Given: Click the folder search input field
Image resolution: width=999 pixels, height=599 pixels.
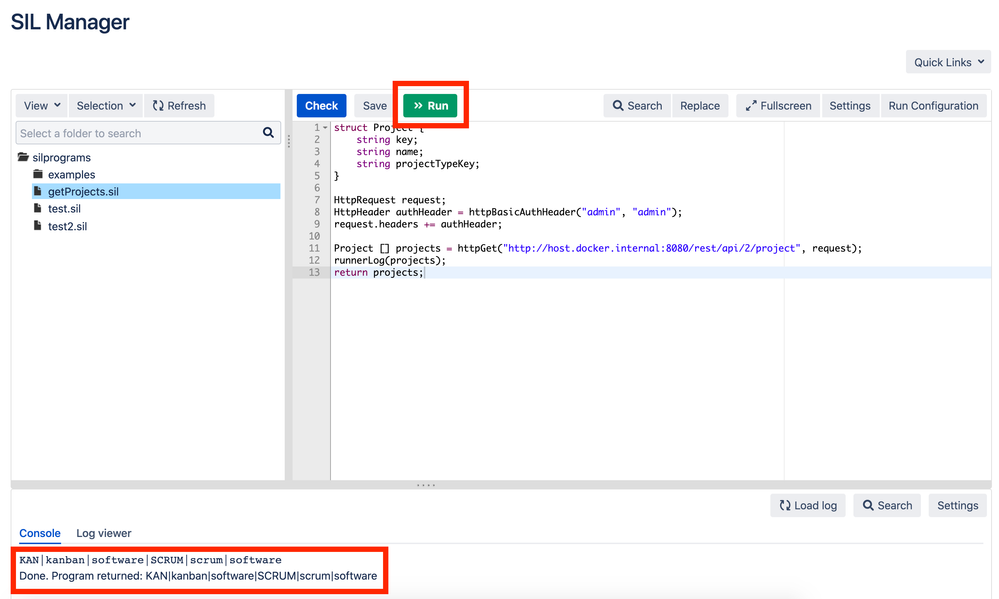Looking at the screenshot, I should pos(135,133).
